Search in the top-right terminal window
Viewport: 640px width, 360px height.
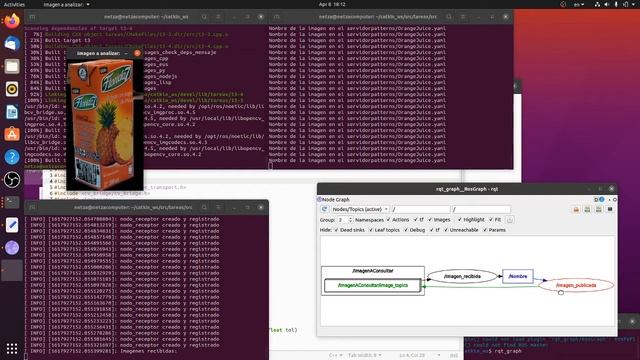pos(449,17)
